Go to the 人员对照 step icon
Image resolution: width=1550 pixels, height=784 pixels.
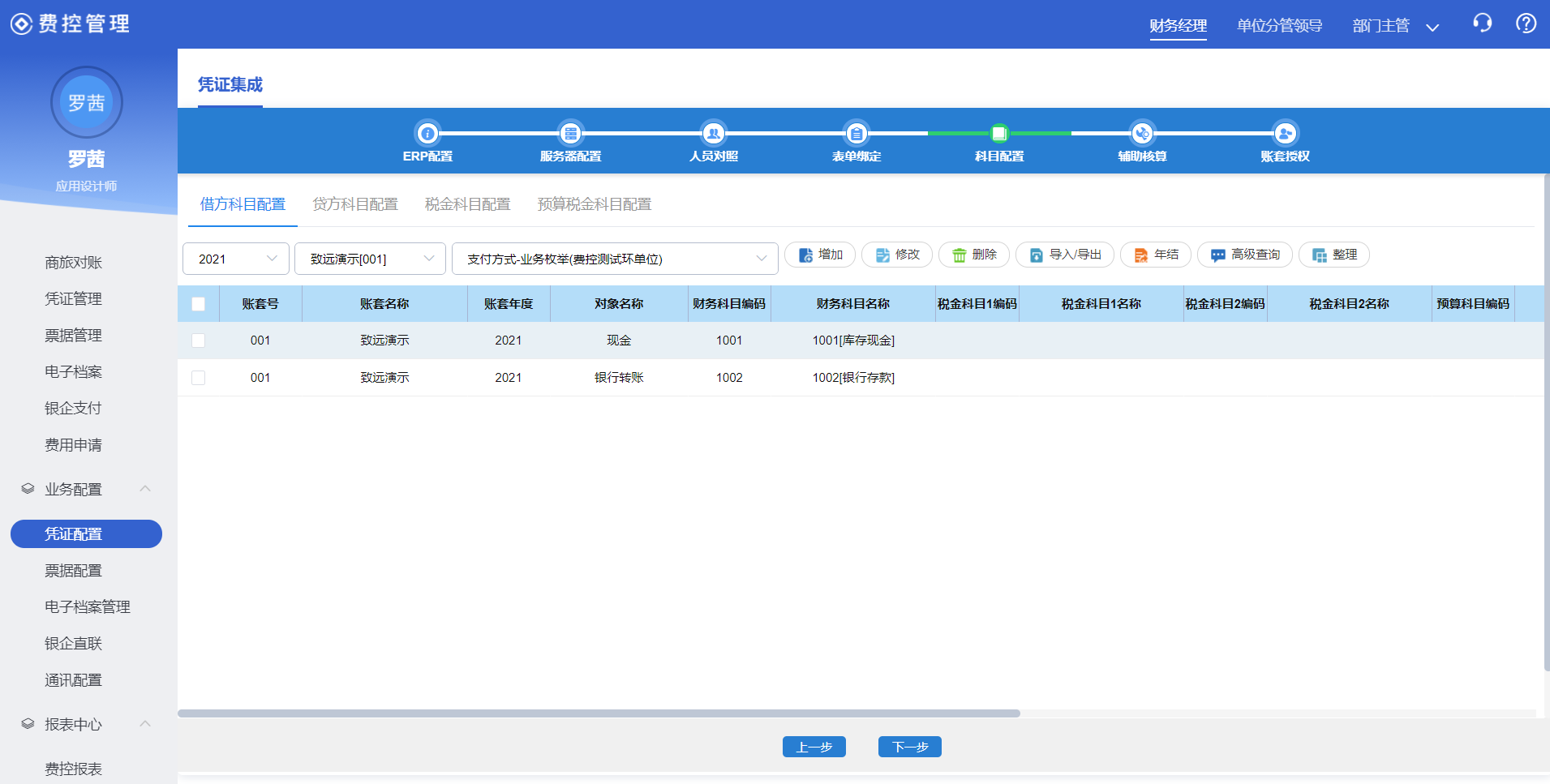(713, 133)
